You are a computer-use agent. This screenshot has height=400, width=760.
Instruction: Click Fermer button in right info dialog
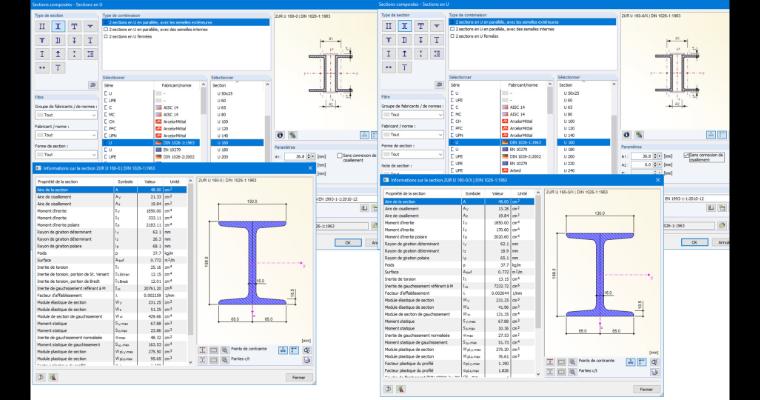[646, 389]
